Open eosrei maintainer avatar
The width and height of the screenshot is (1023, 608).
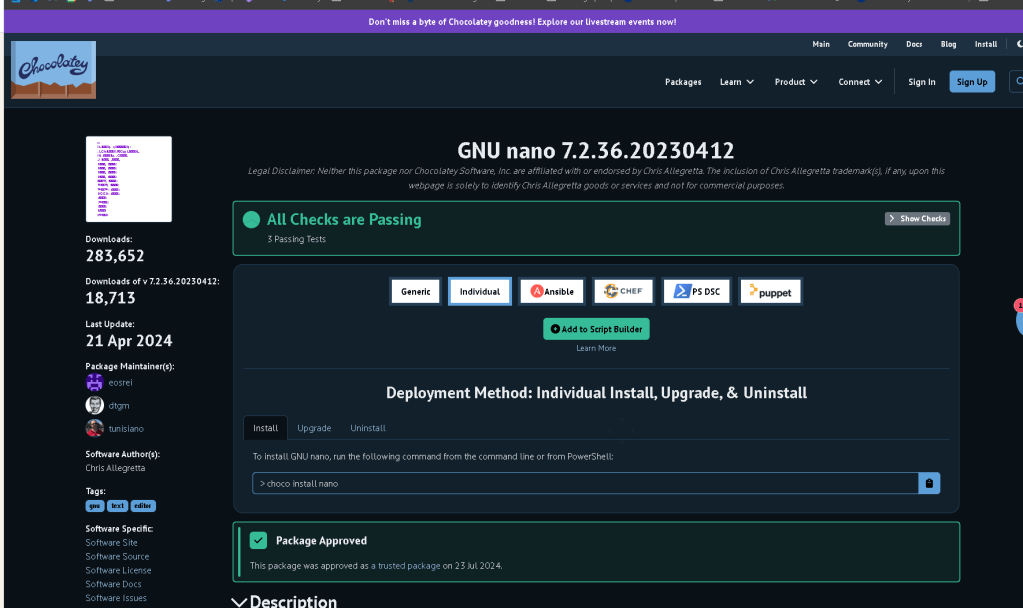[x=95, y=382]
